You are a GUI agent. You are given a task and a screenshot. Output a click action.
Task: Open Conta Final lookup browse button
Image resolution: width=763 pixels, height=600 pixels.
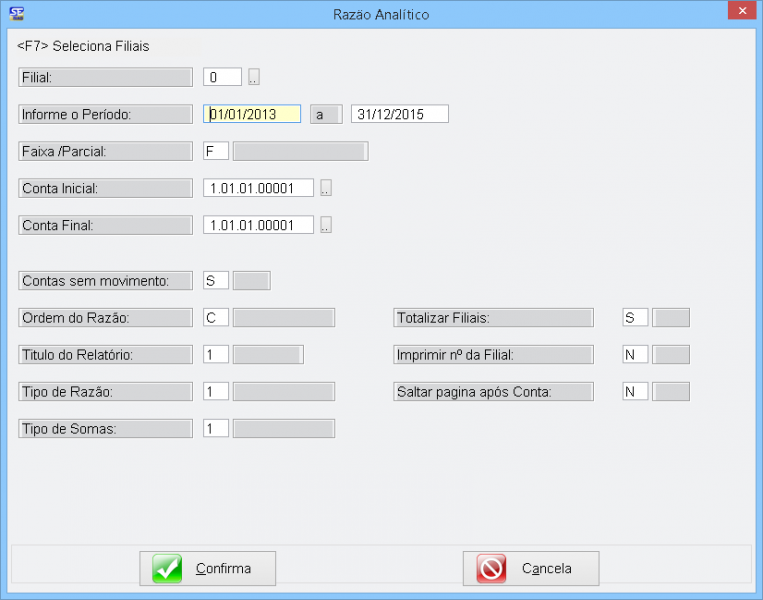pos(326,225)
